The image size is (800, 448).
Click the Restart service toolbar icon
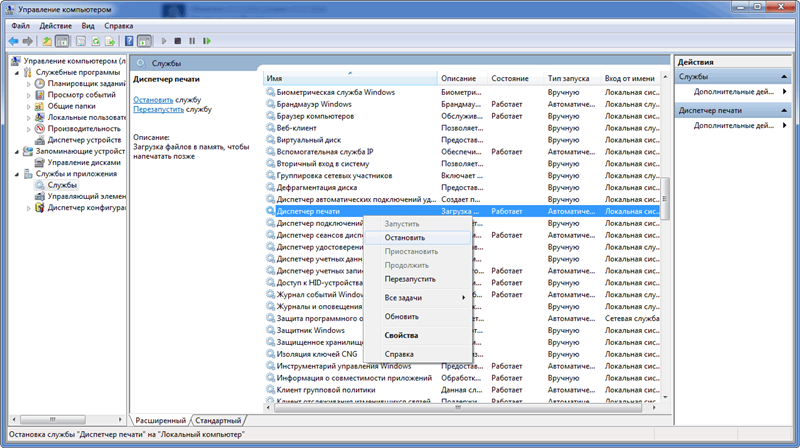point(207,41)
